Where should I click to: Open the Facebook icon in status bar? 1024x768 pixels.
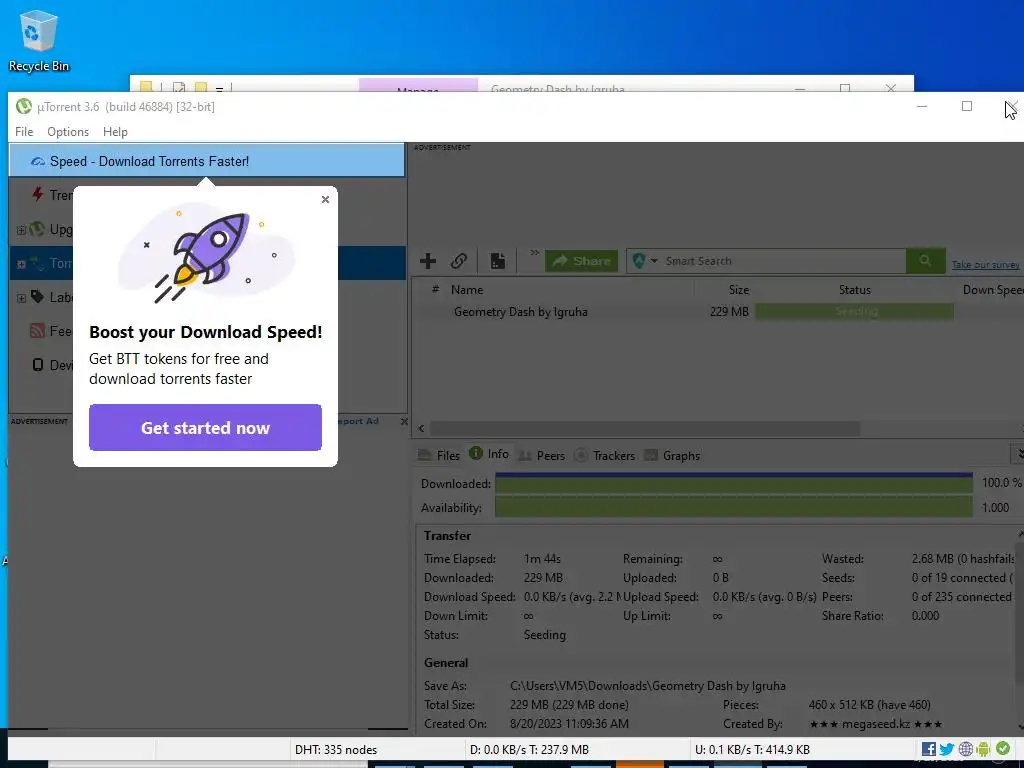929,749
